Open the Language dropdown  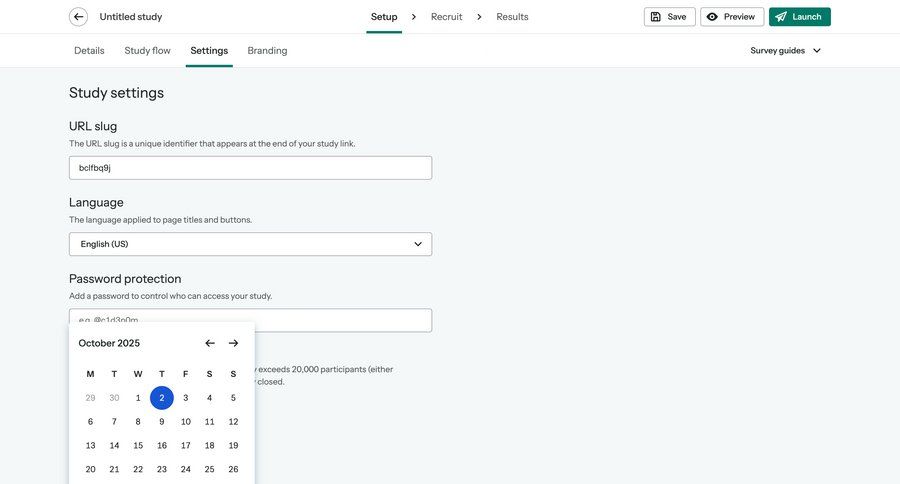click(250, 244)
